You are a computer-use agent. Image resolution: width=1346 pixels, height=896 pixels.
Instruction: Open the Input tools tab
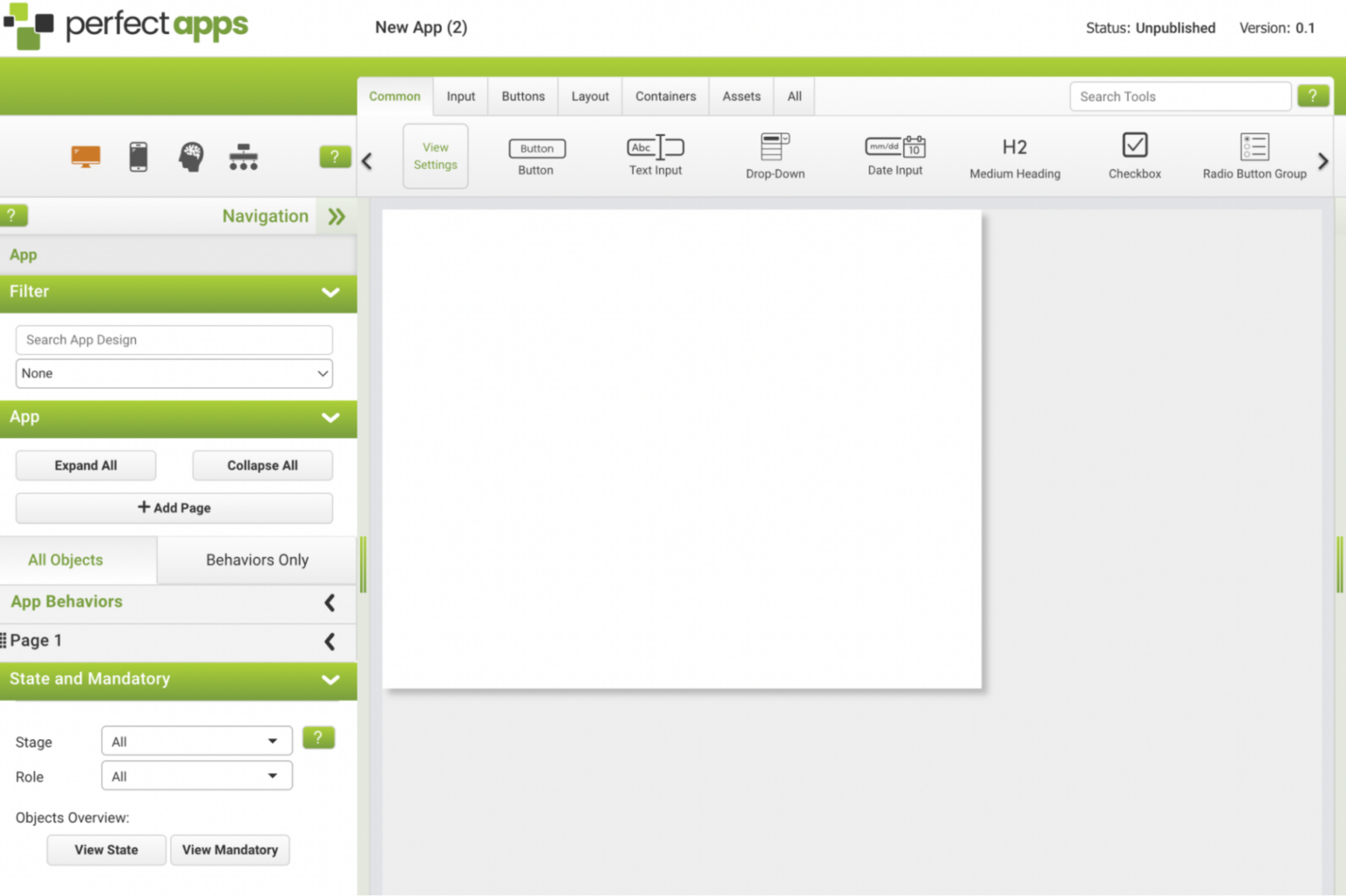click(x=460, y=96)
